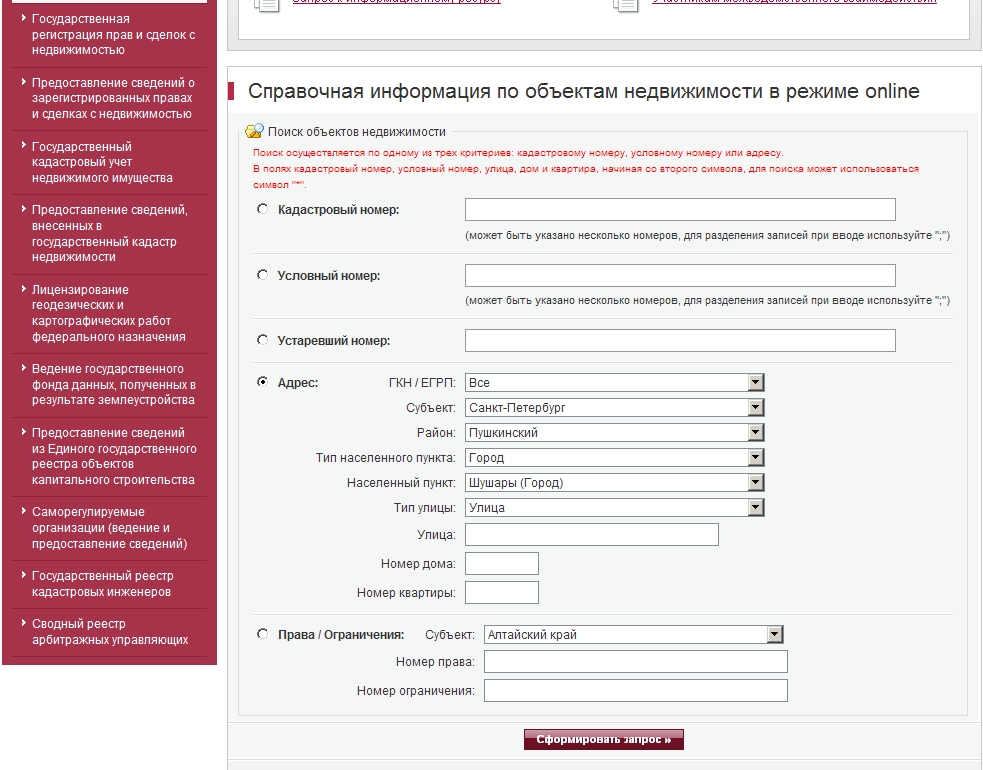The height and width of the screenshot is (770, 983).
Task: Select the Условный номер radio button
Action: coord(263,275)
